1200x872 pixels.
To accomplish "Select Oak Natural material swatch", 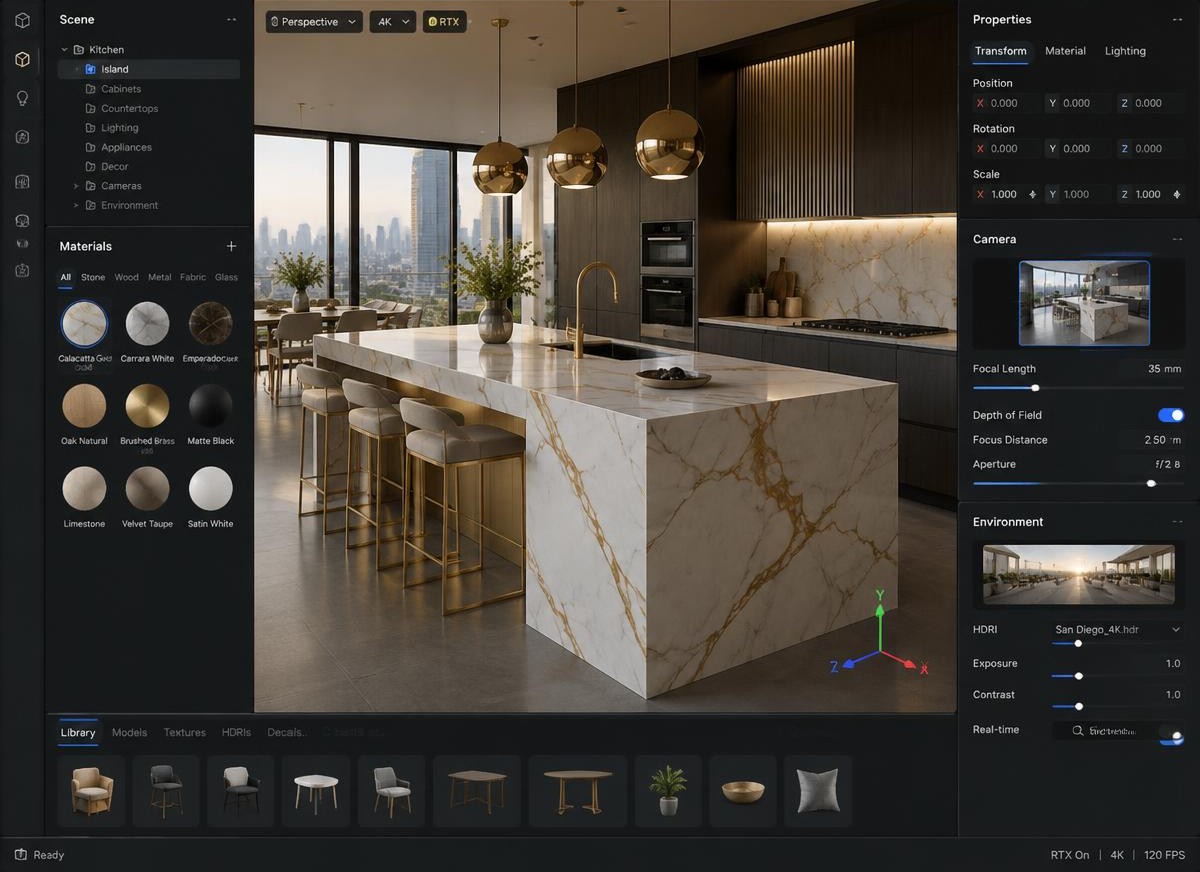I will point(84,406).
